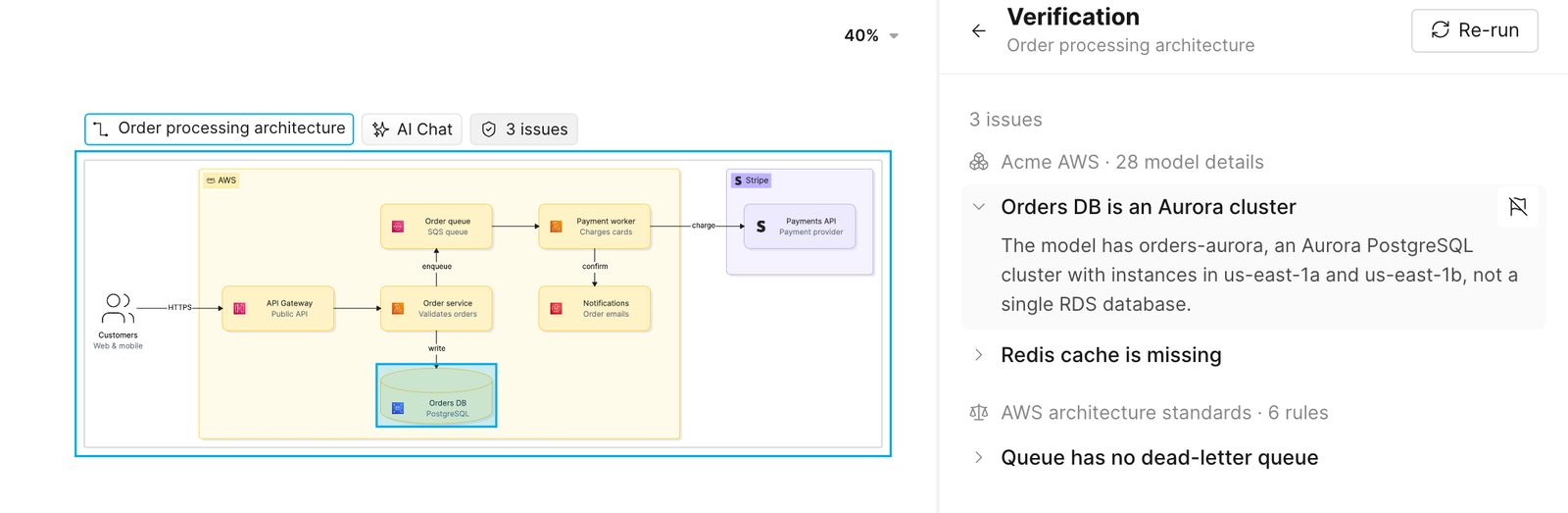This screenshot has width=1568, height=513.
Task: Open the AI Chat tab
Action: pyautogui.click(x=412, y=129)
